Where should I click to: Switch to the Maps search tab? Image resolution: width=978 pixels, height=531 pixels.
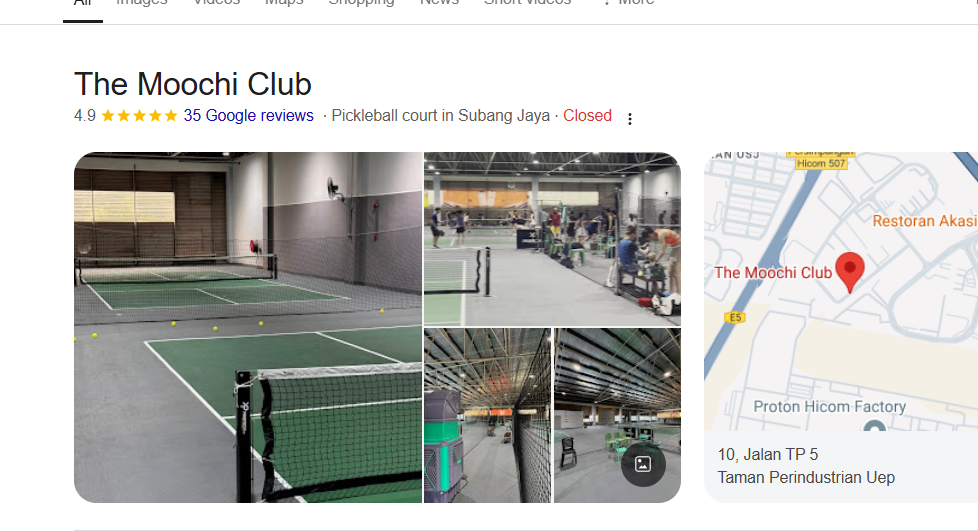pyautogui.click(x=284, y=2)
